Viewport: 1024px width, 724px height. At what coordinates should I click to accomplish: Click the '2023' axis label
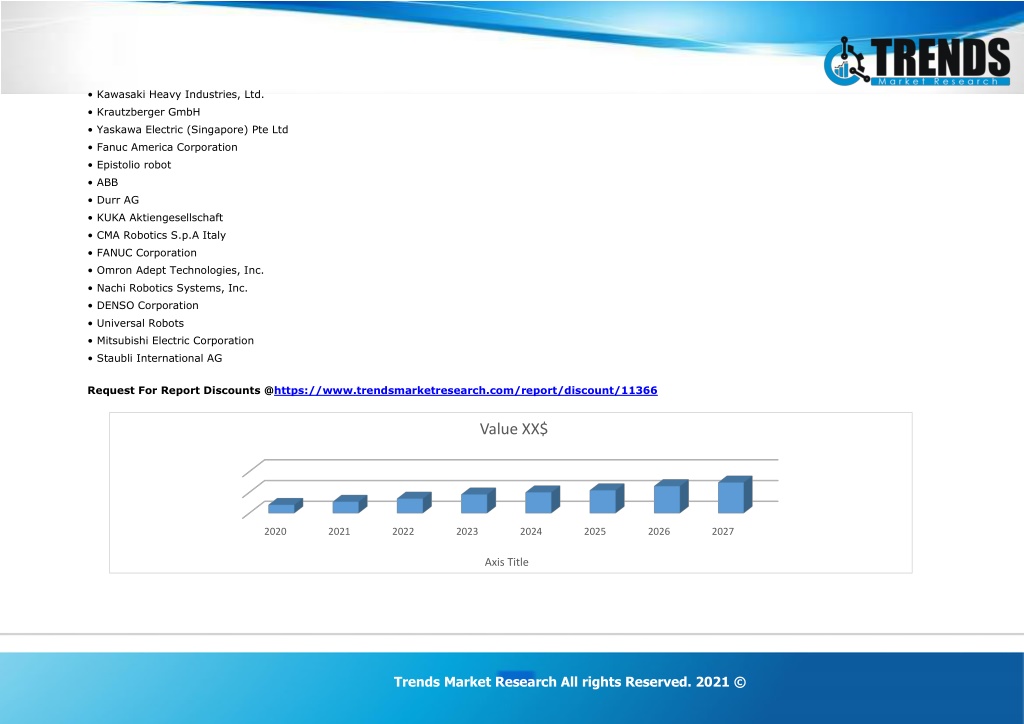[x=467, y=531]
